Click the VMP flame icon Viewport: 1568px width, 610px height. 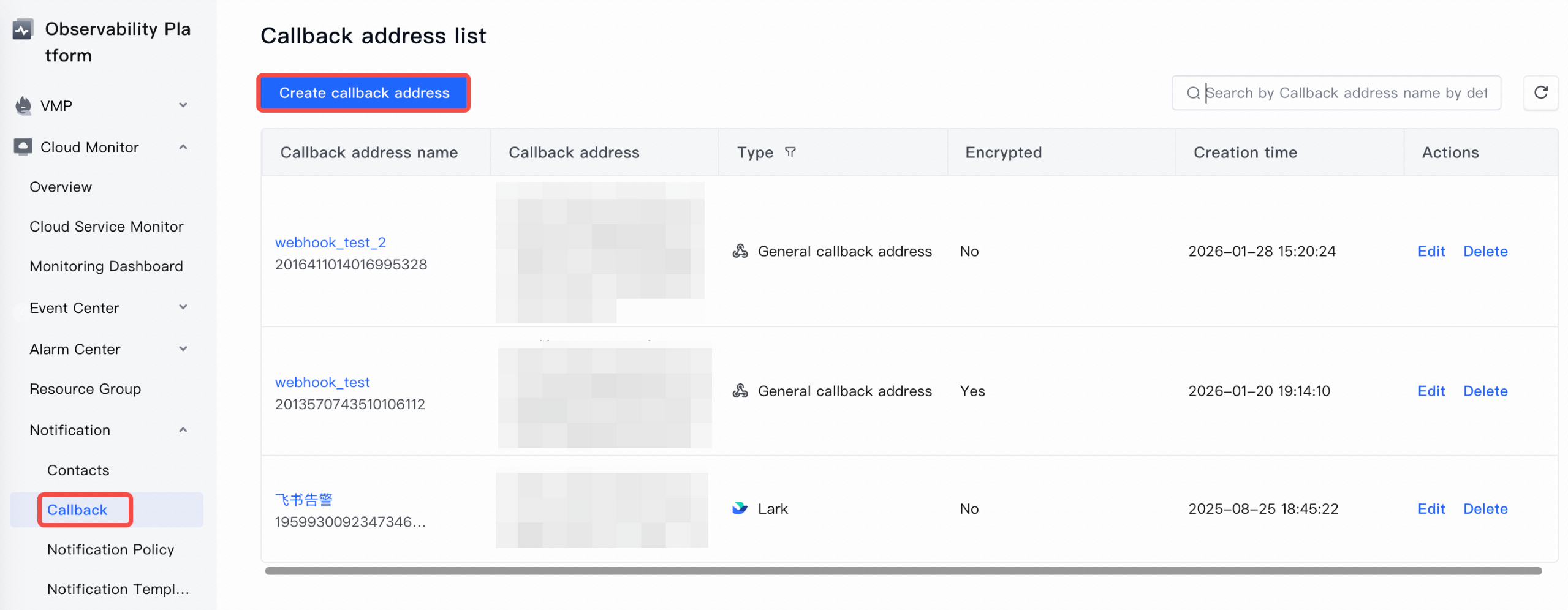[23, 106]
